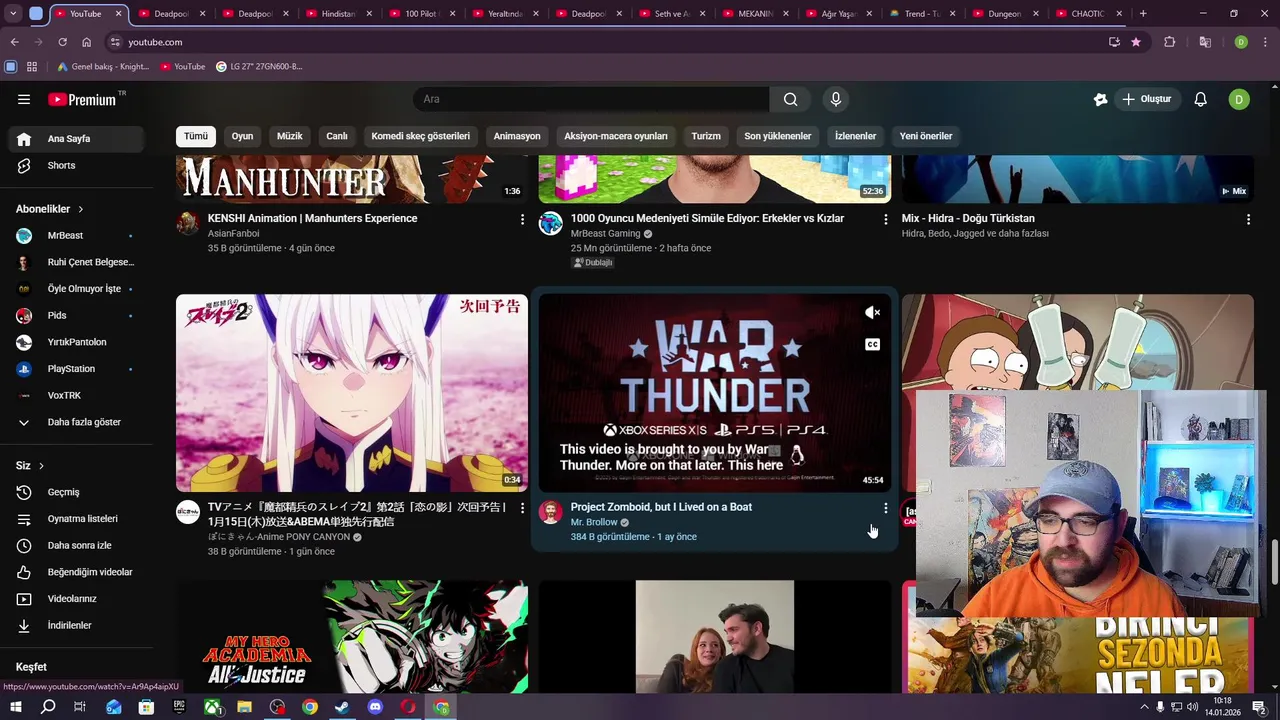Click the sparkle icon left of Oluştur
1280x720 pixels.
coord(1100,99)
